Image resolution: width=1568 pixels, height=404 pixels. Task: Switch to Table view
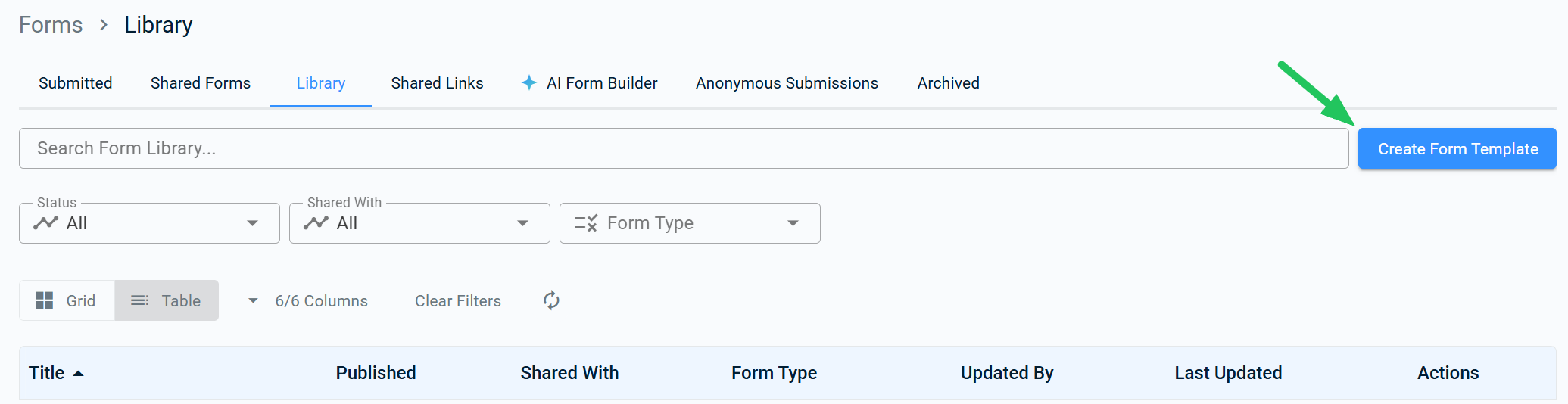[x=167, y=300]
